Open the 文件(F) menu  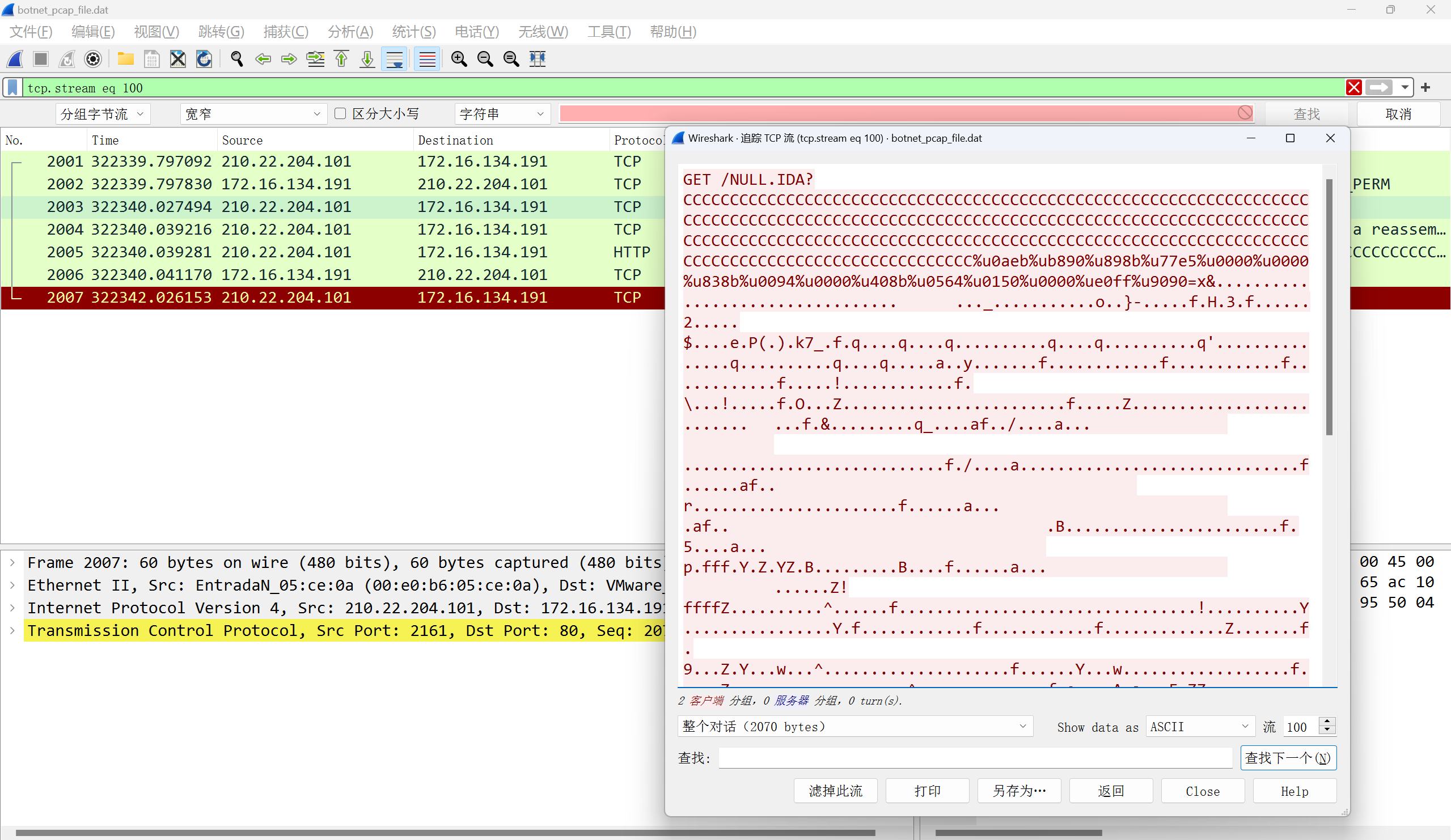tap(31, 32)
